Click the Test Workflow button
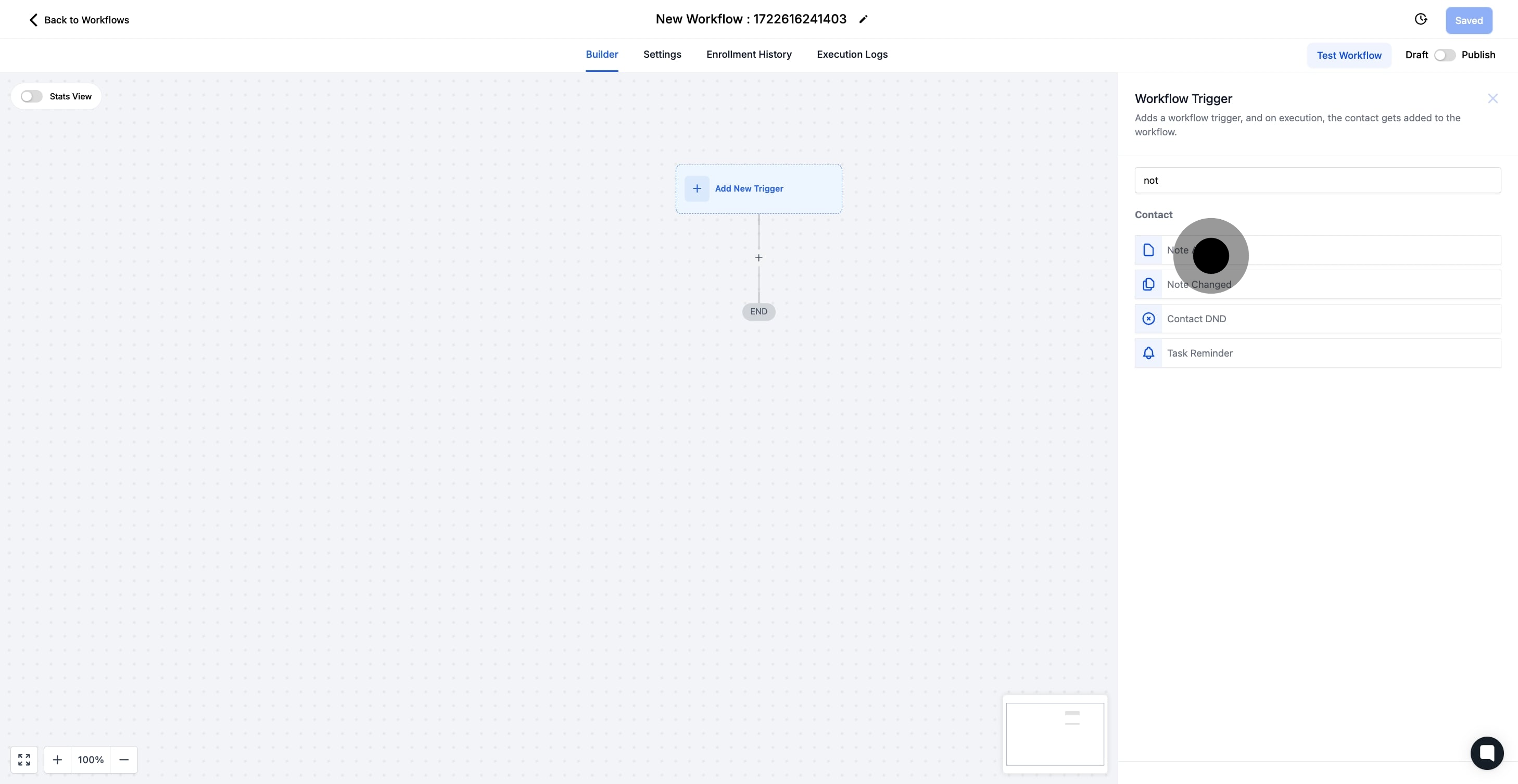The image size is (1518, 784). [x=1349, y=55]
